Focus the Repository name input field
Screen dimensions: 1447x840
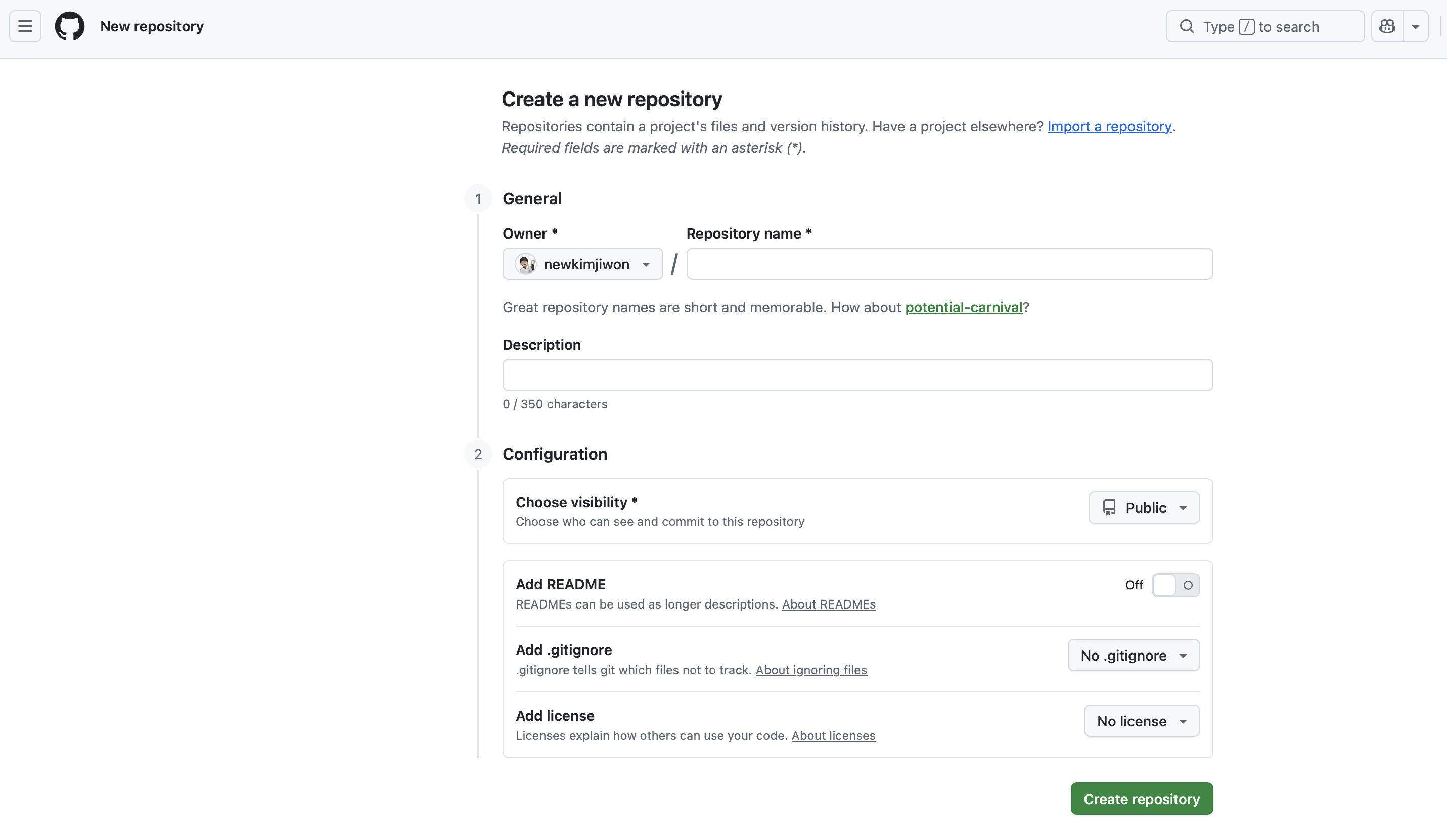click(x=949, y=264)
